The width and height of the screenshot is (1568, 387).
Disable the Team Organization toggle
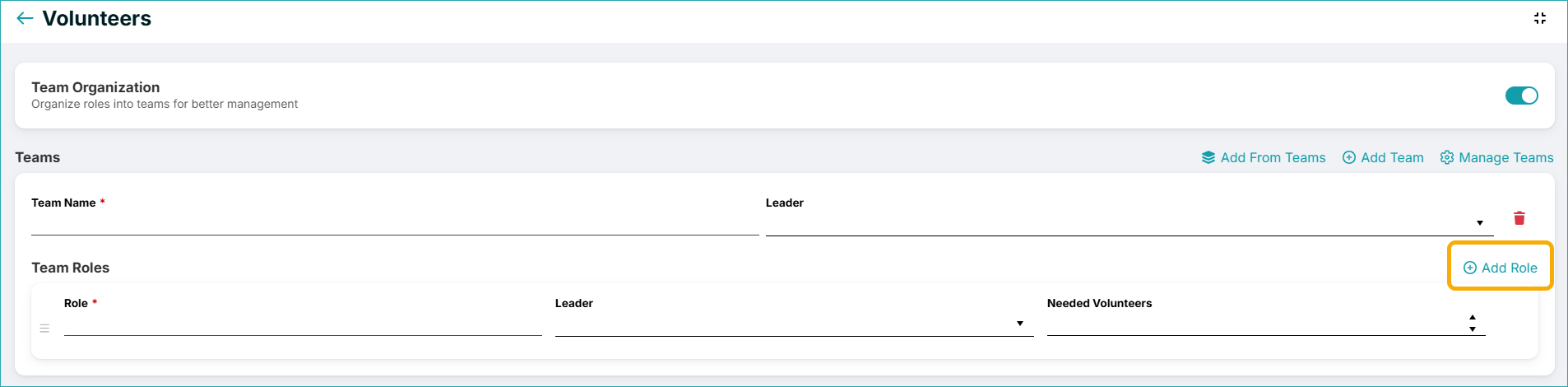(1521, 96)
